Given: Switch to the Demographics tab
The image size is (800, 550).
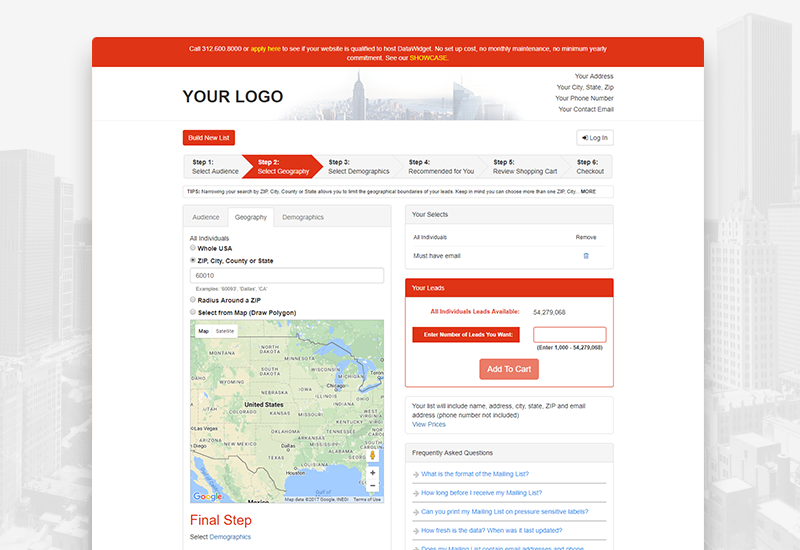Looking at the screenshot, I should click(x=303, y=217).
